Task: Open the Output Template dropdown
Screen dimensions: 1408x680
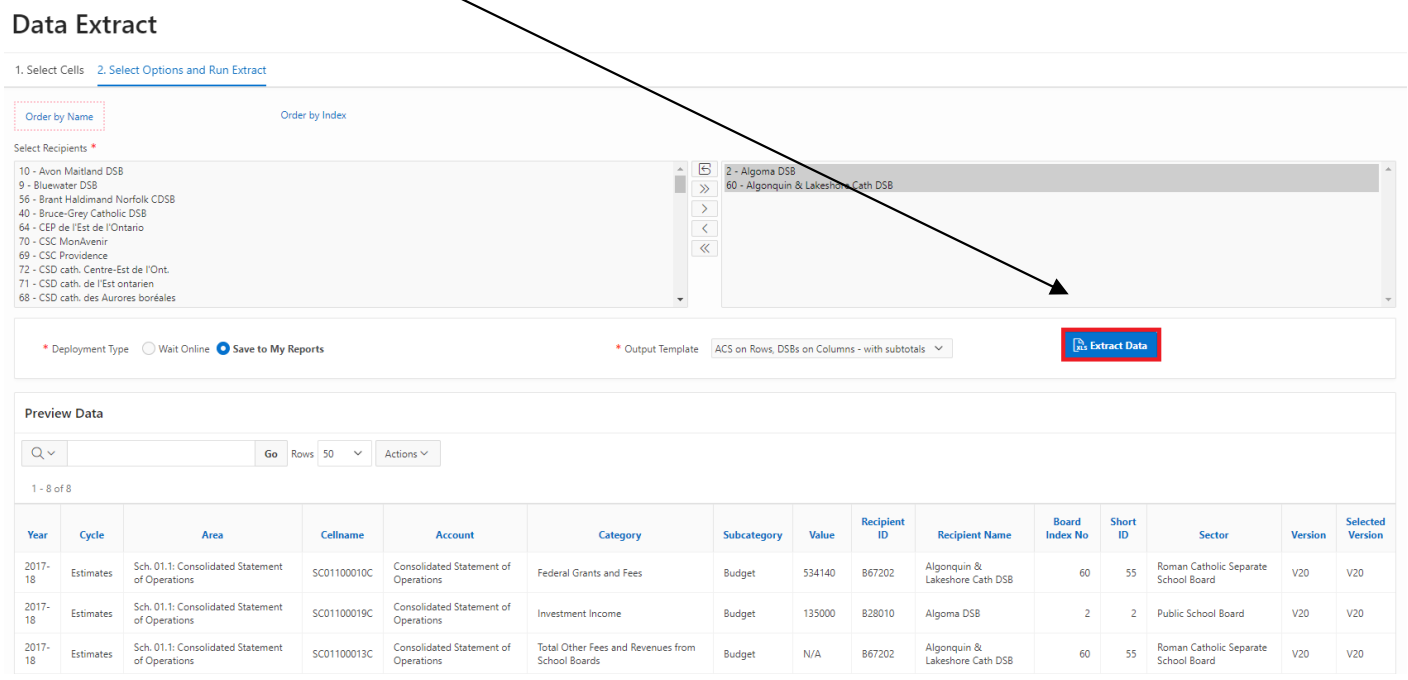Action: (x=831, y=349)
